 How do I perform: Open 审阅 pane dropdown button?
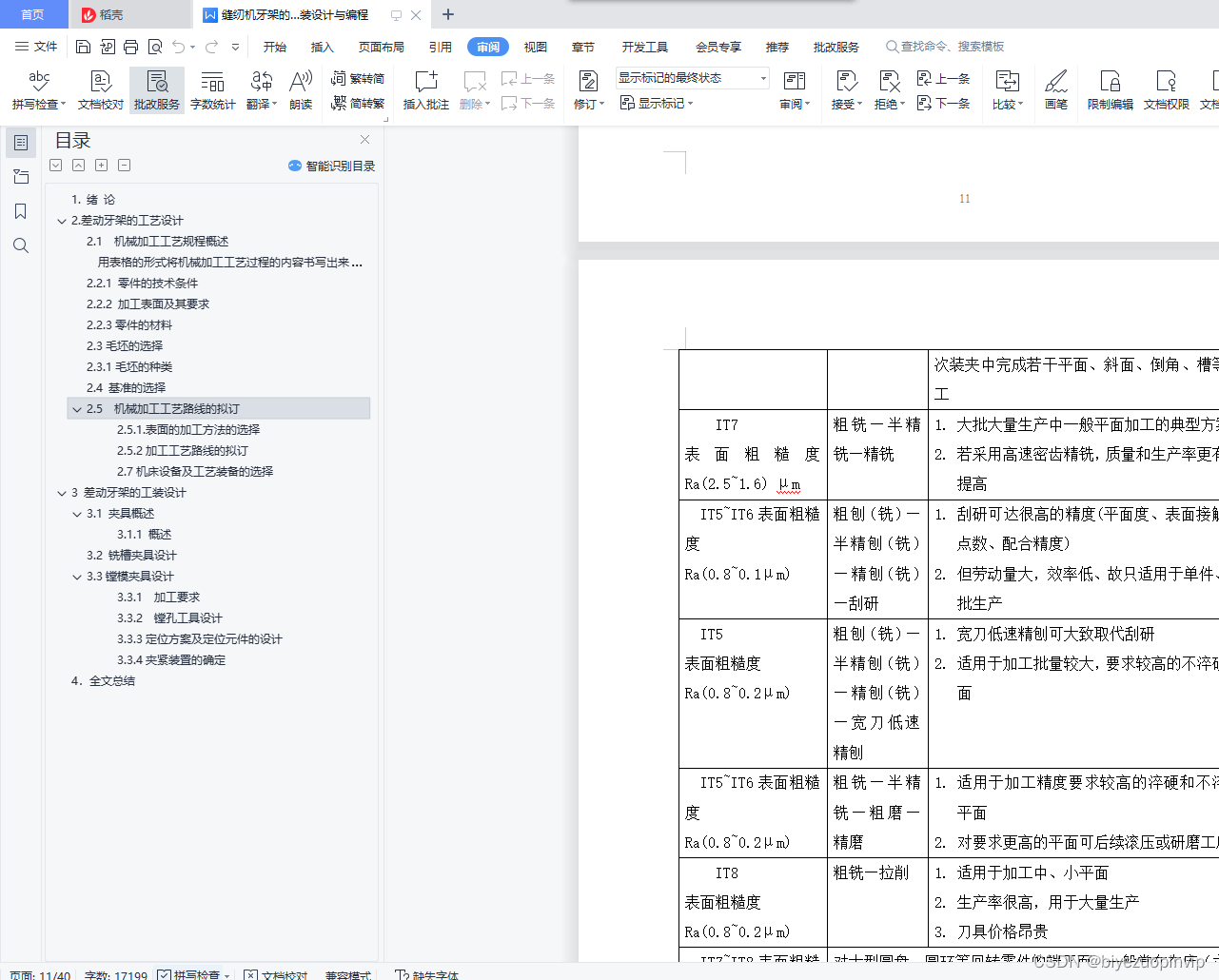[795, 90]
